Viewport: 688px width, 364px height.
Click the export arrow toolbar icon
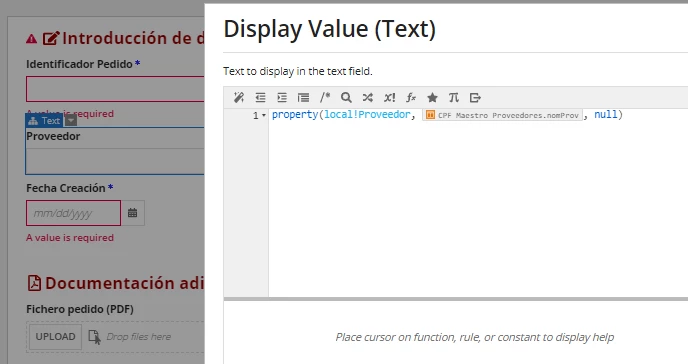pos(475,97)
